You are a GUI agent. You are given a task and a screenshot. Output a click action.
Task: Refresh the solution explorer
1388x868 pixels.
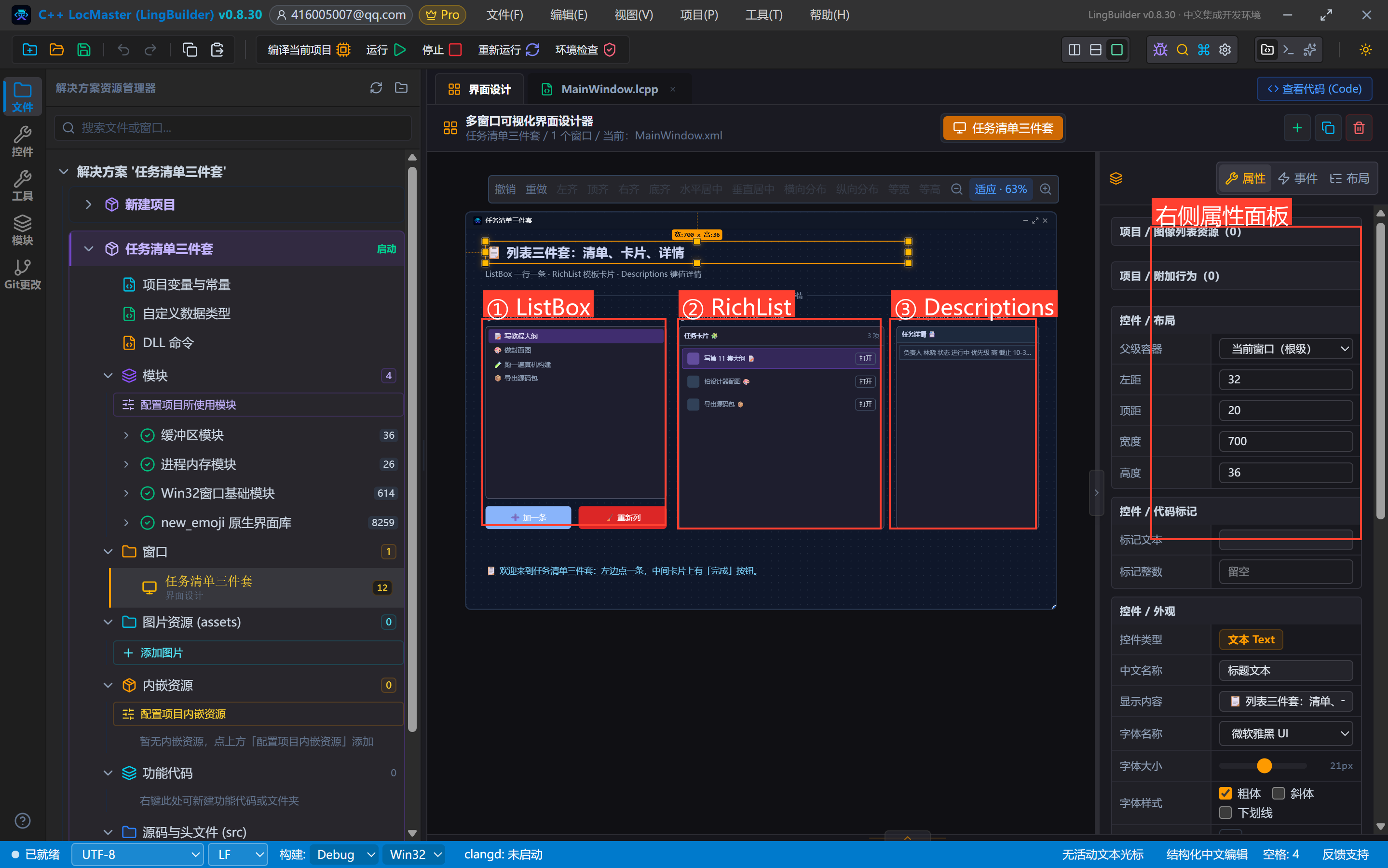376,88
